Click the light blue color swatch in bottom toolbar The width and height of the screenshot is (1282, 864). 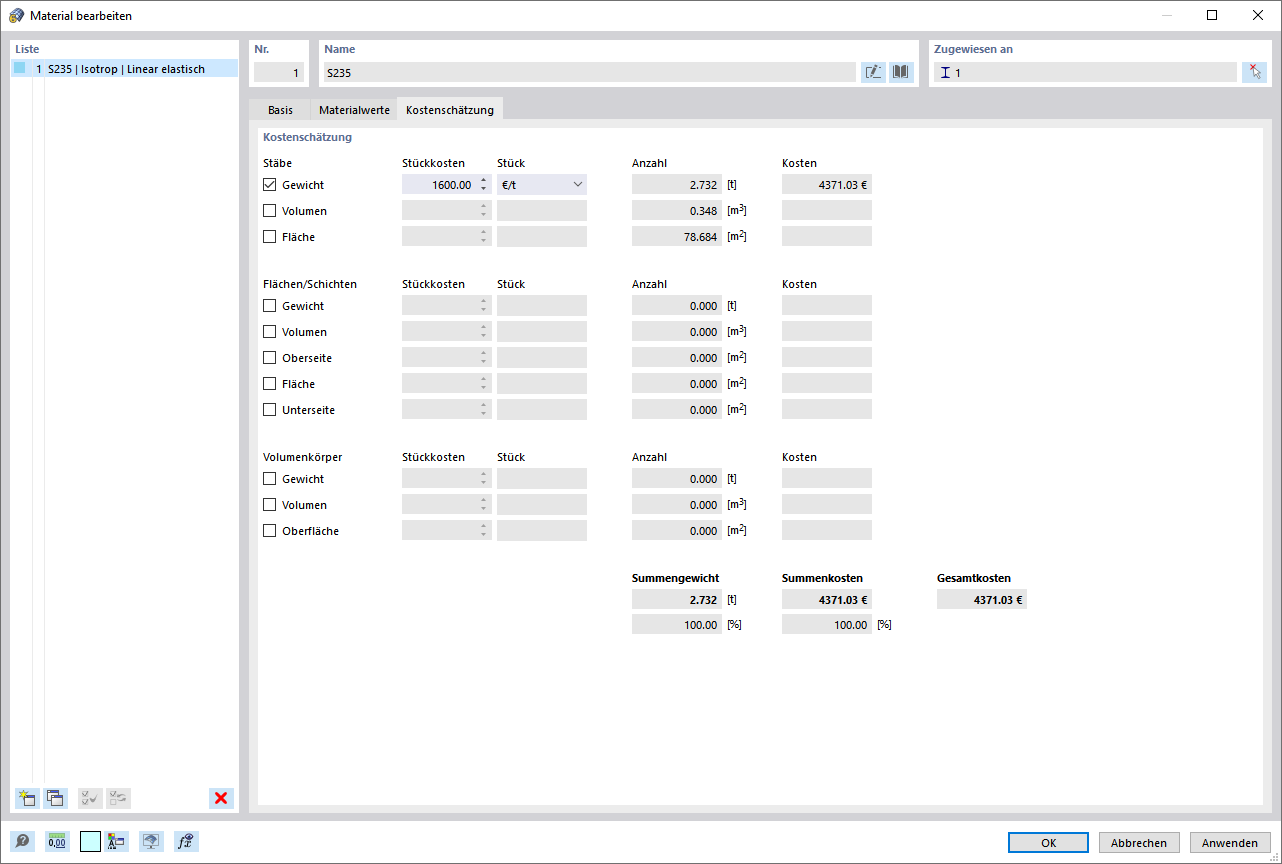90,842
